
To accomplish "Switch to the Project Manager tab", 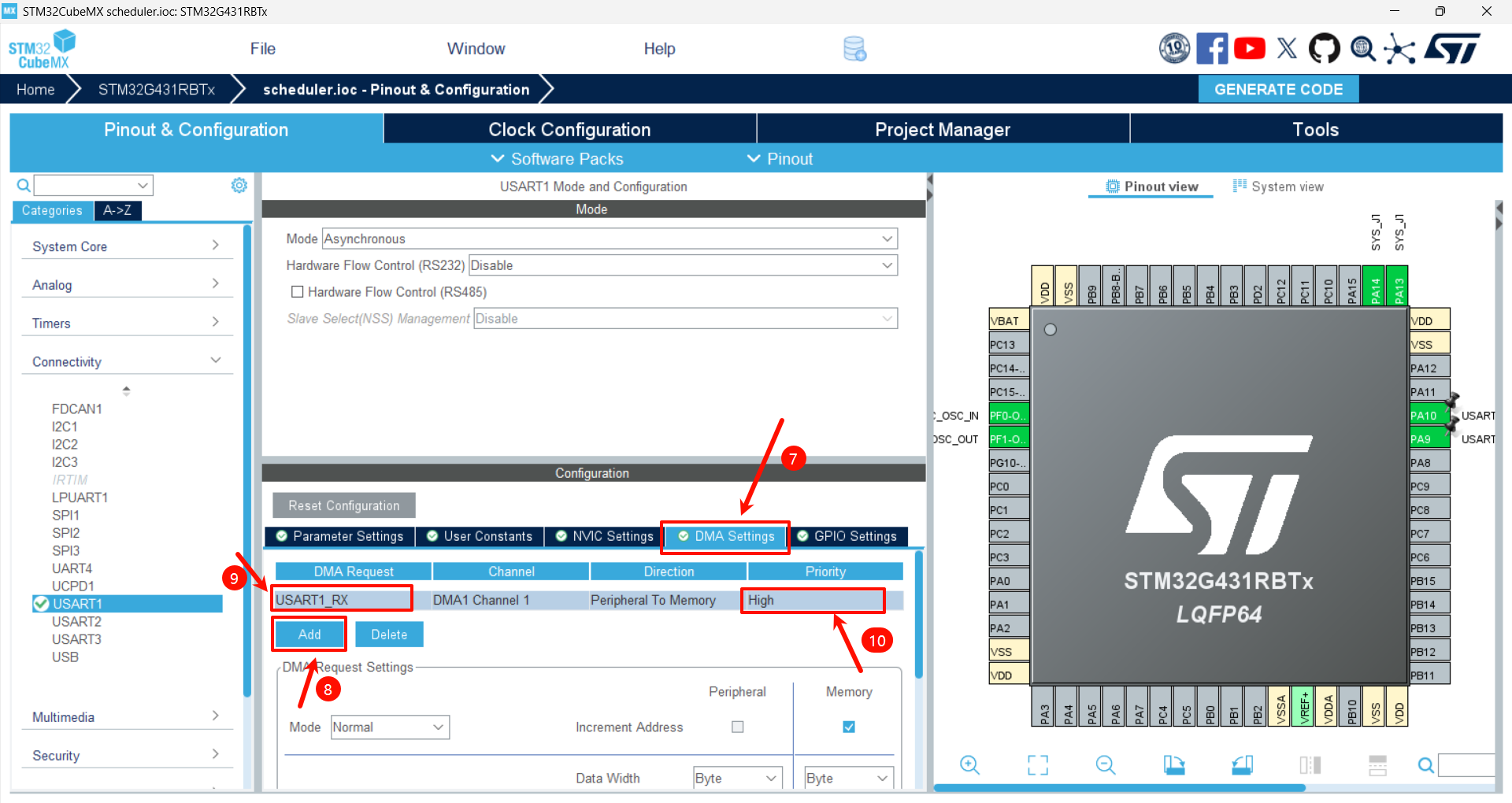I will tap(943, 129).
